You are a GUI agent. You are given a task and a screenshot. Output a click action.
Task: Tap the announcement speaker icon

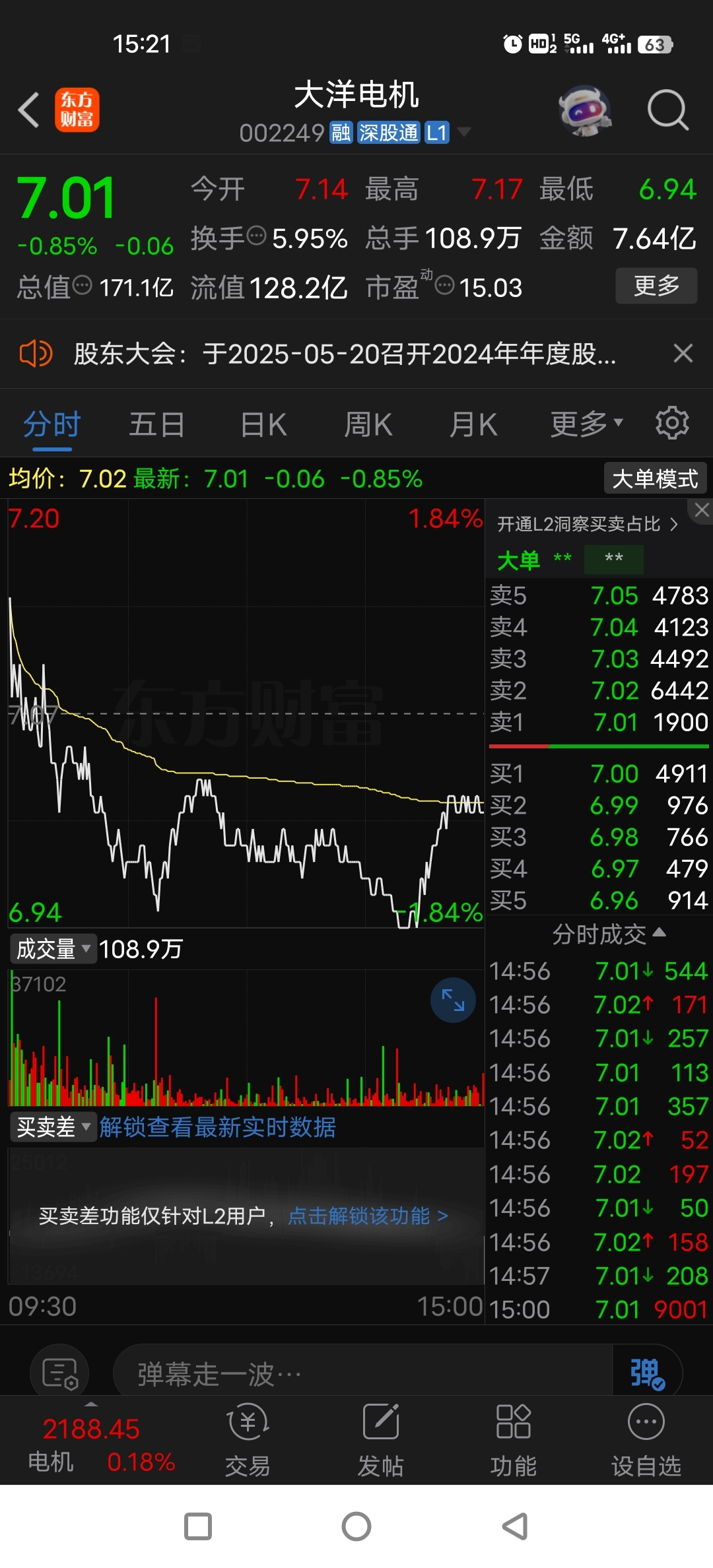coord(36,354)
